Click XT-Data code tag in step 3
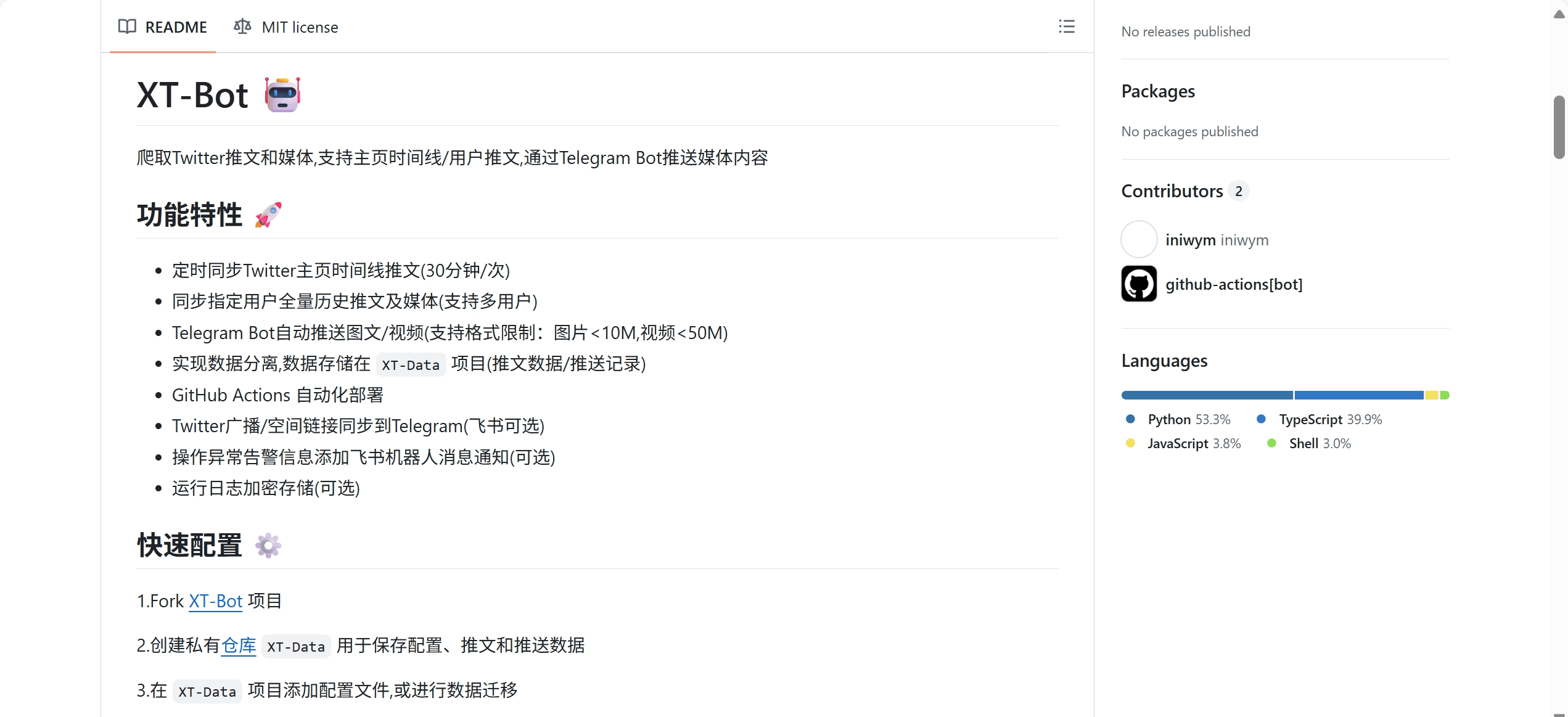Screen dimensions: 1568x717 [x=207, y=691]
